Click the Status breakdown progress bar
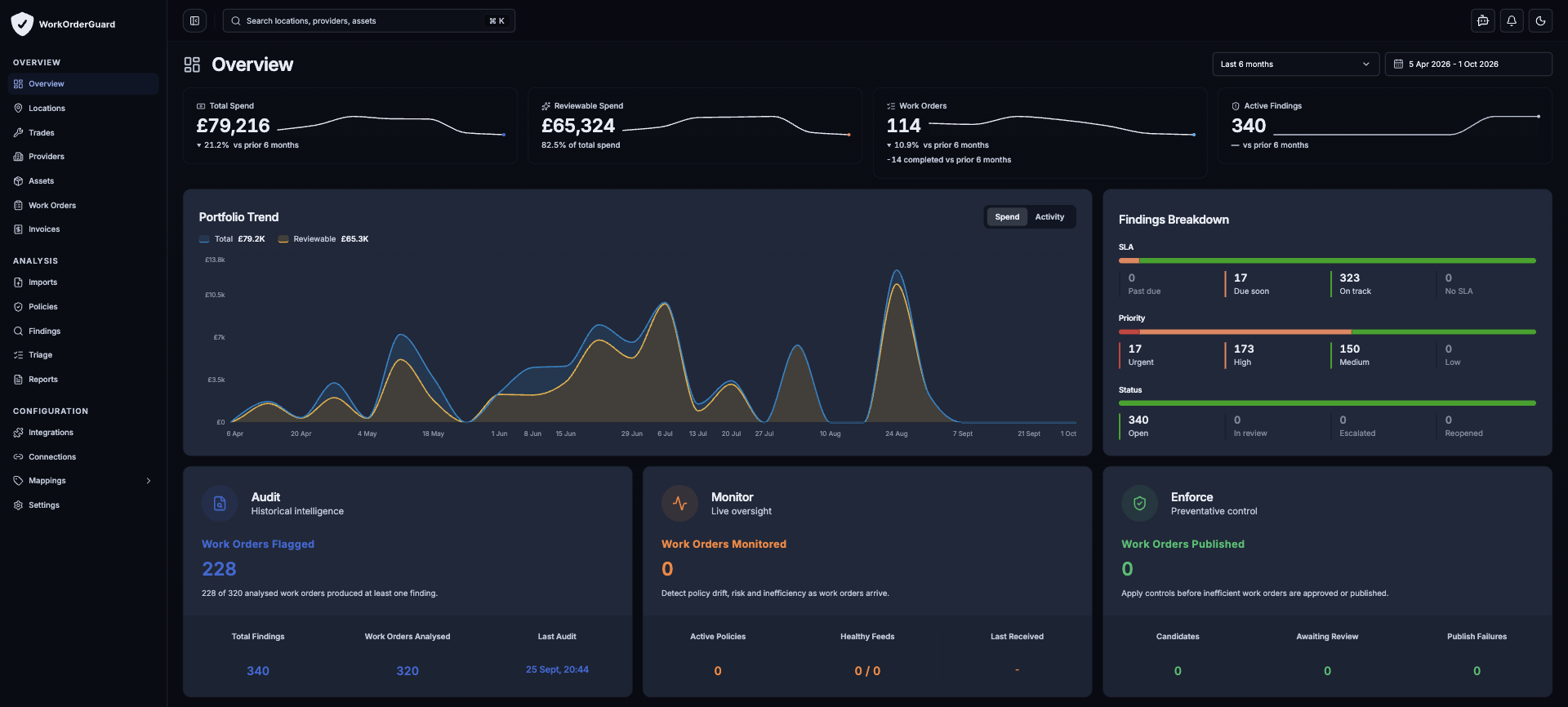 1327,403
